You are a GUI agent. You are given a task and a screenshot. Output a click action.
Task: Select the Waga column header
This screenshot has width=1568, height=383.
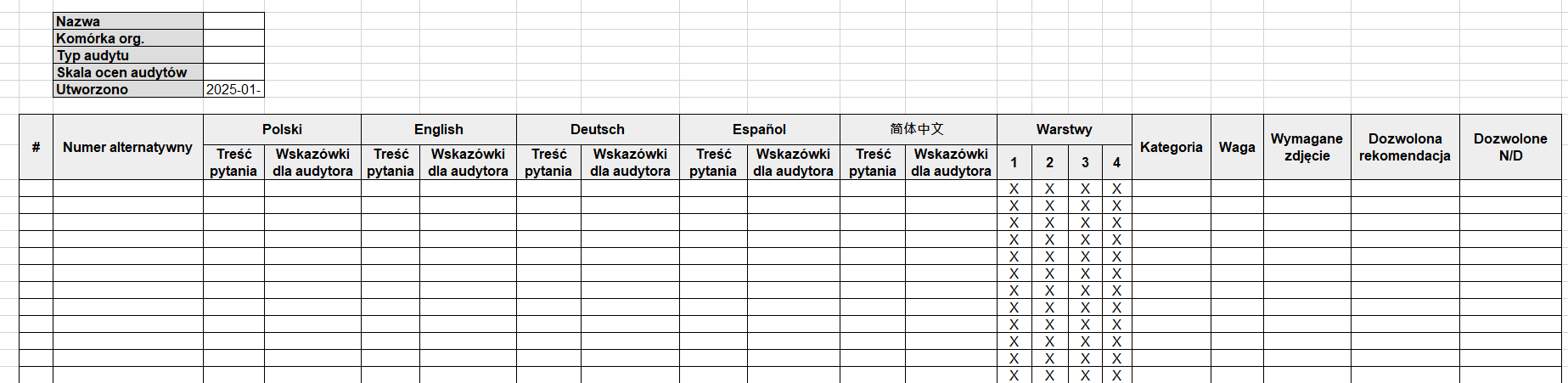click(1237, 147)
